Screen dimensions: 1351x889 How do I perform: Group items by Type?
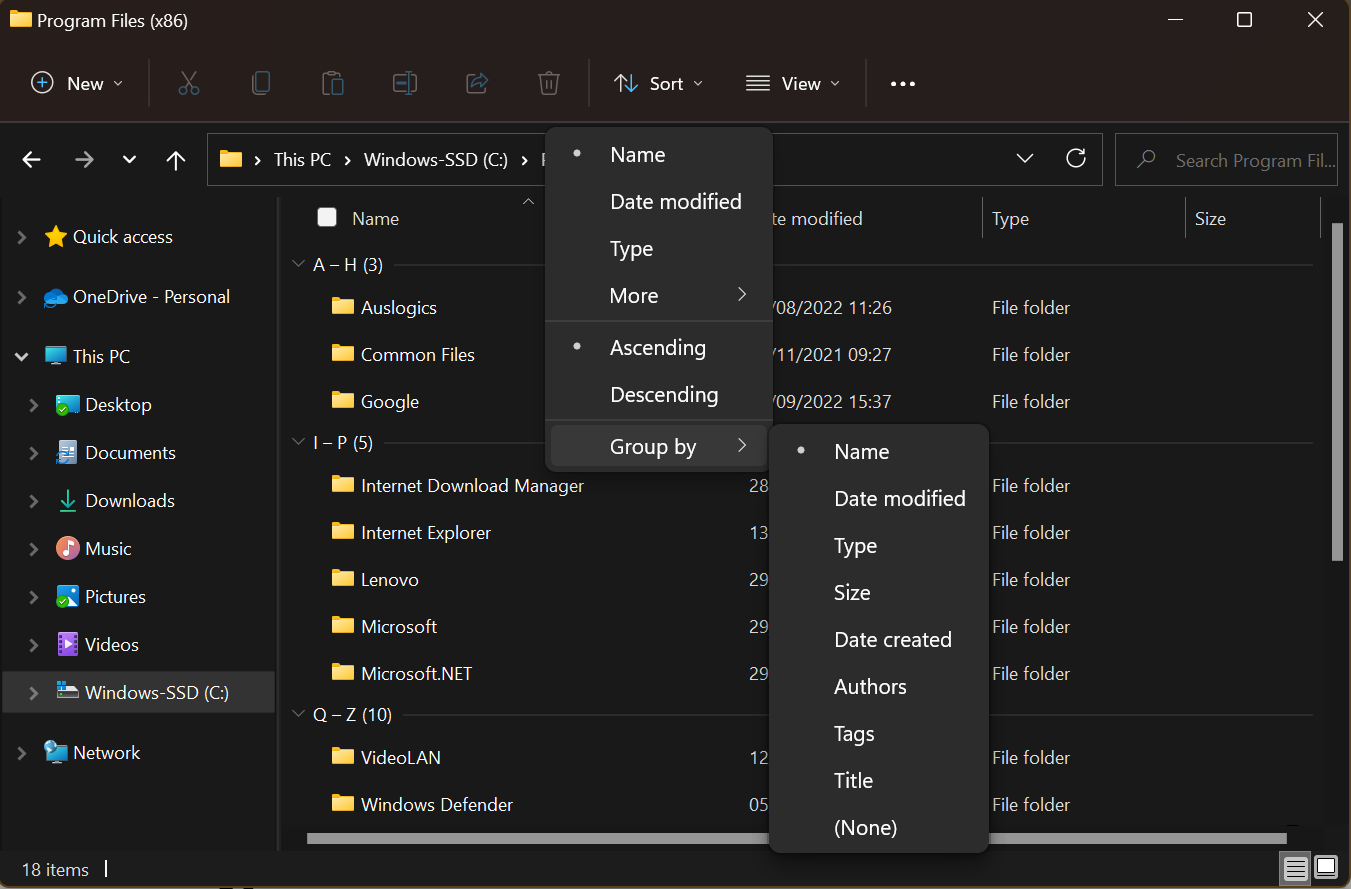pyautogui.click(x=855, y=545)
